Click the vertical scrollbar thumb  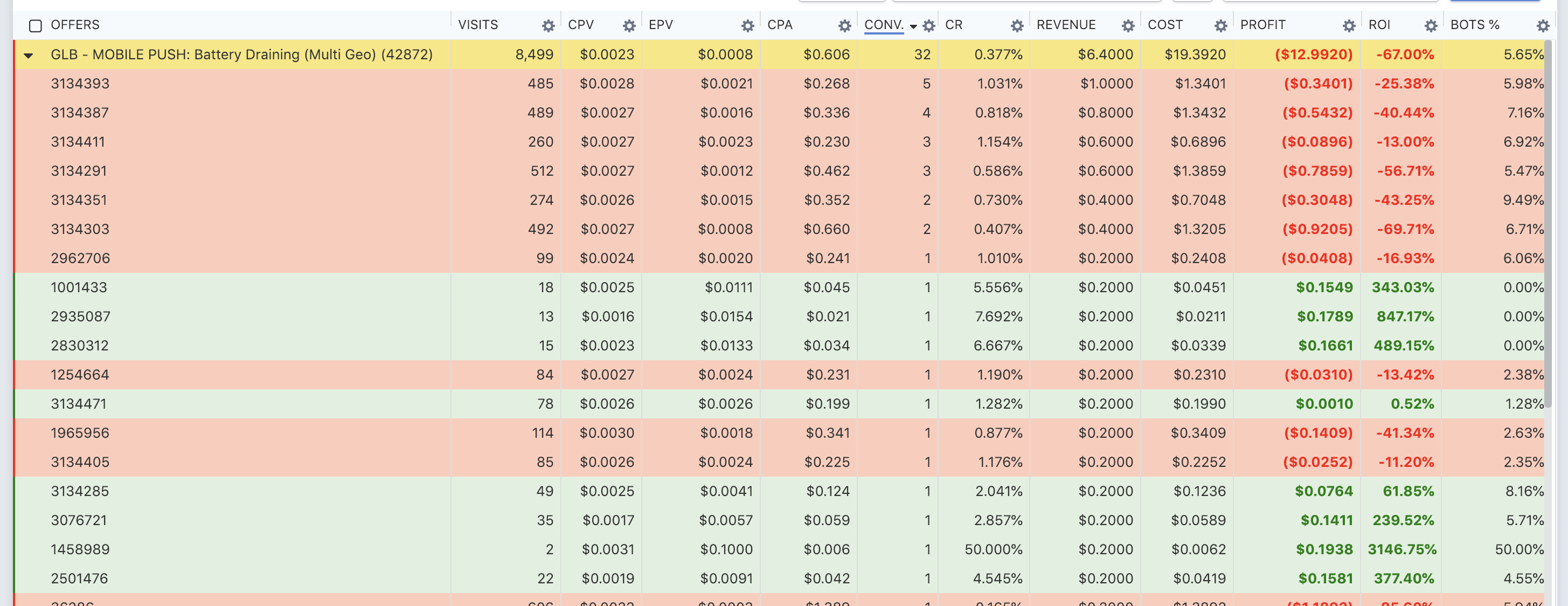coord(1548,224)
